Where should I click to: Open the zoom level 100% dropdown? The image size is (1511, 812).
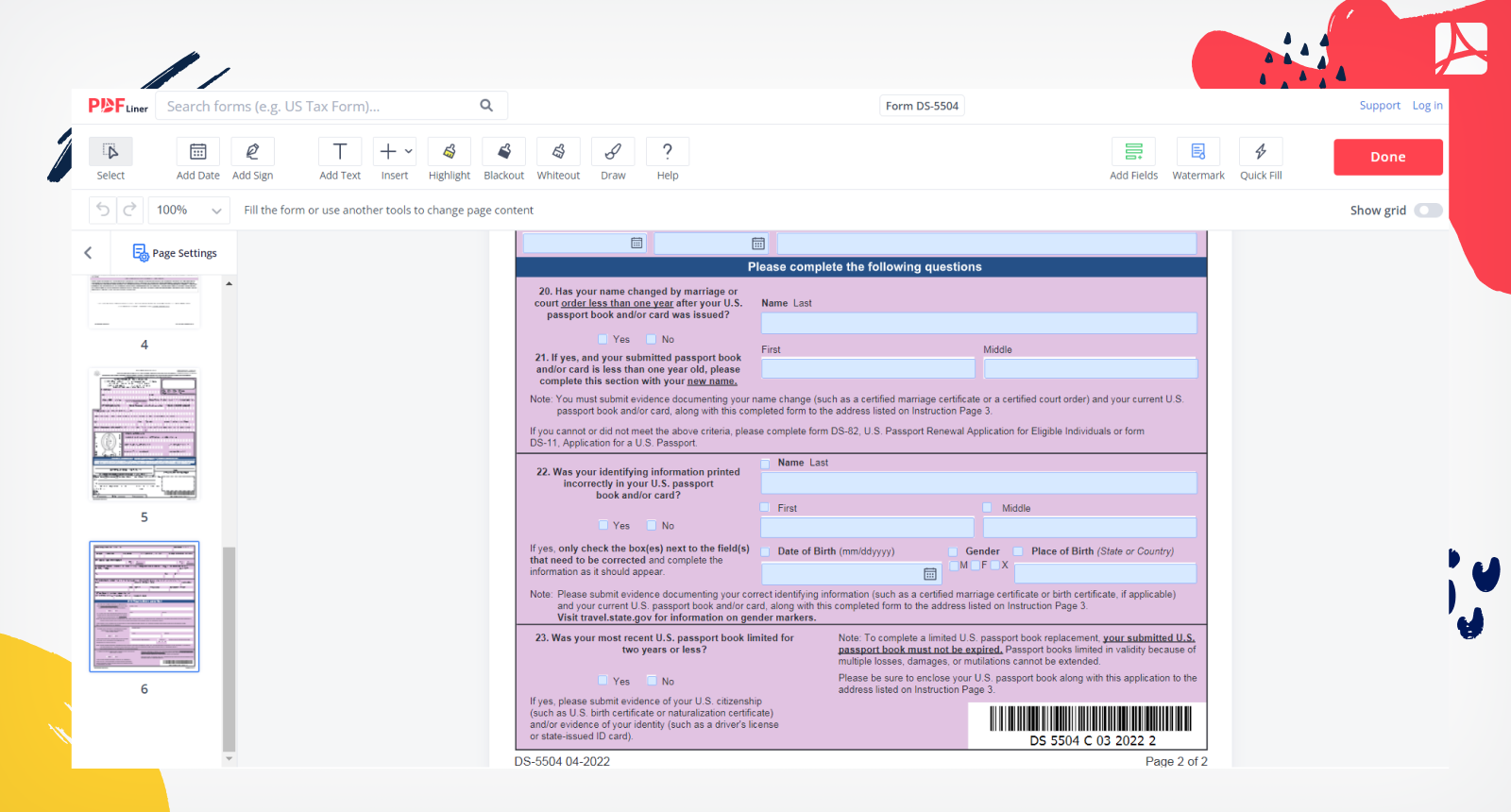[x=189, y=210]
